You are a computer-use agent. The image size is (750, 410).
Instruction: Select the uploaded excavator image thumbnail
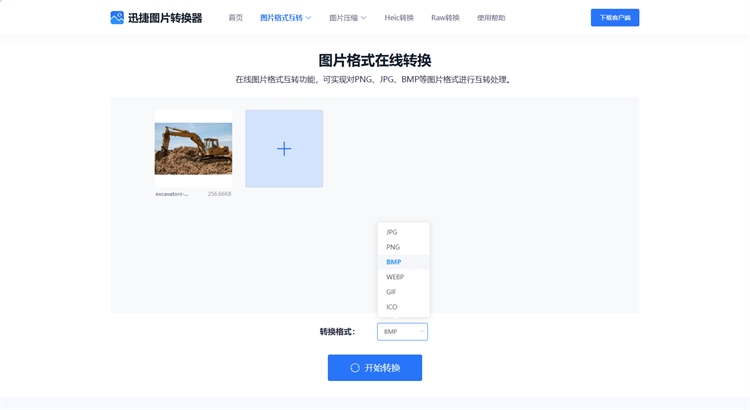pyautogui.click(x=193, y=148)
